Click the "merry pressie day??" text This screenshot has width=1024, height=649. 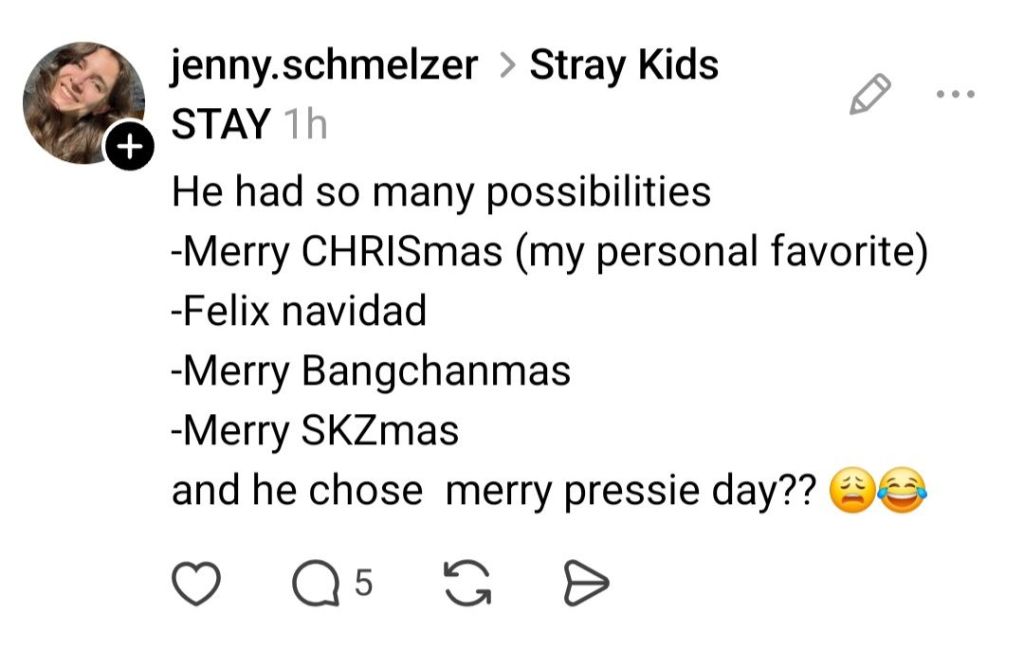[632, 491]
